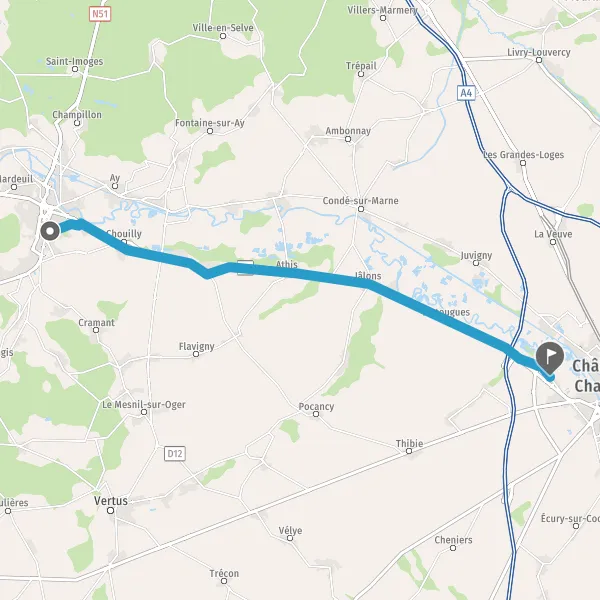Click the D12 road shield
Viewport: 600px width, 600px height.
(175, 453)
